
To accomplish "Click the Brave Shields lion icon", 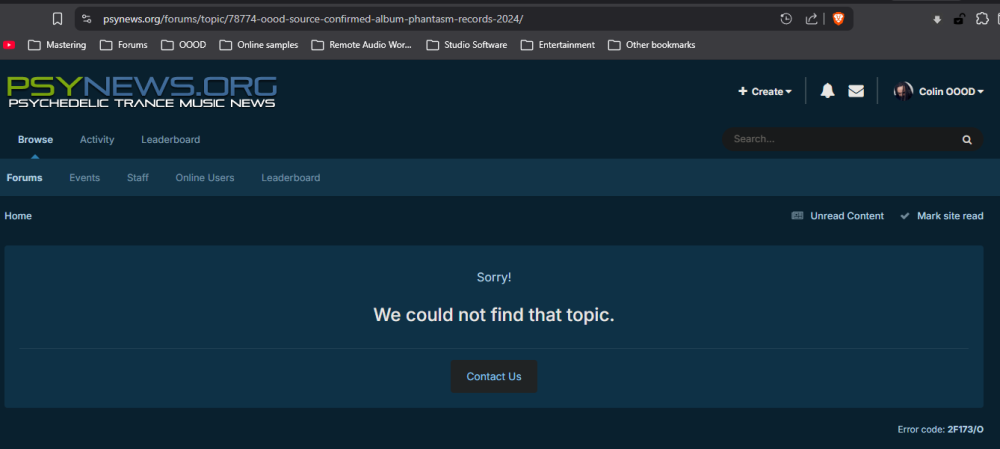I will click(x=838, y=19).
